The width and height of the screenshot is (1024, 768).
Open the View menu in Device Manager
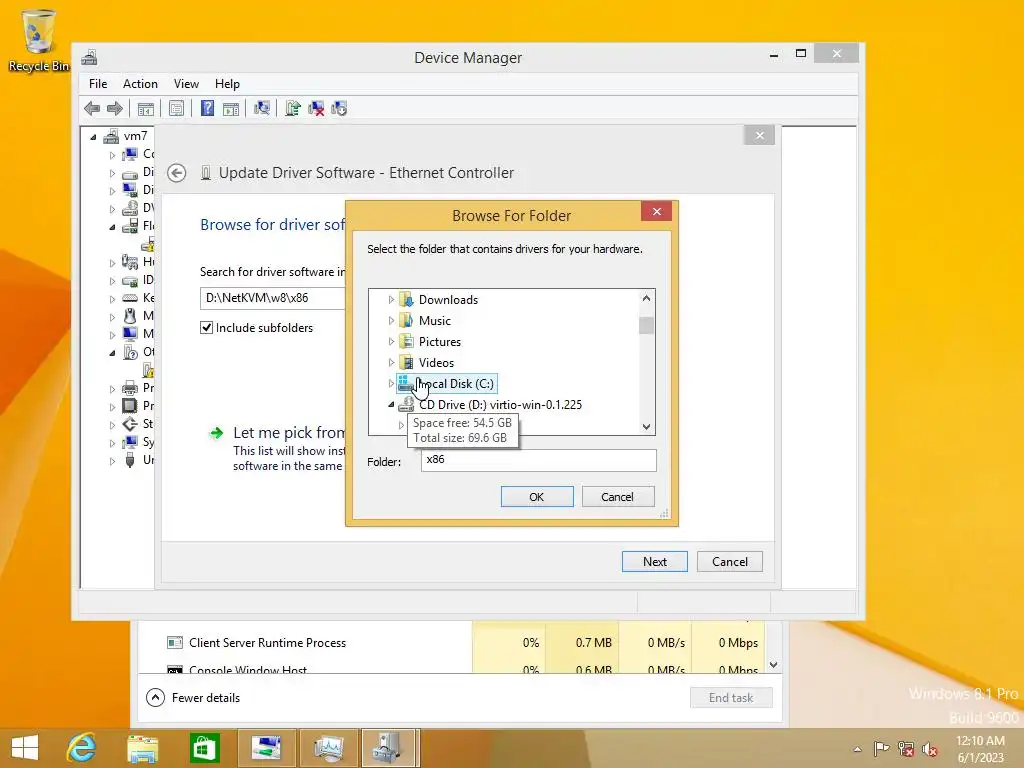[186, 84]
